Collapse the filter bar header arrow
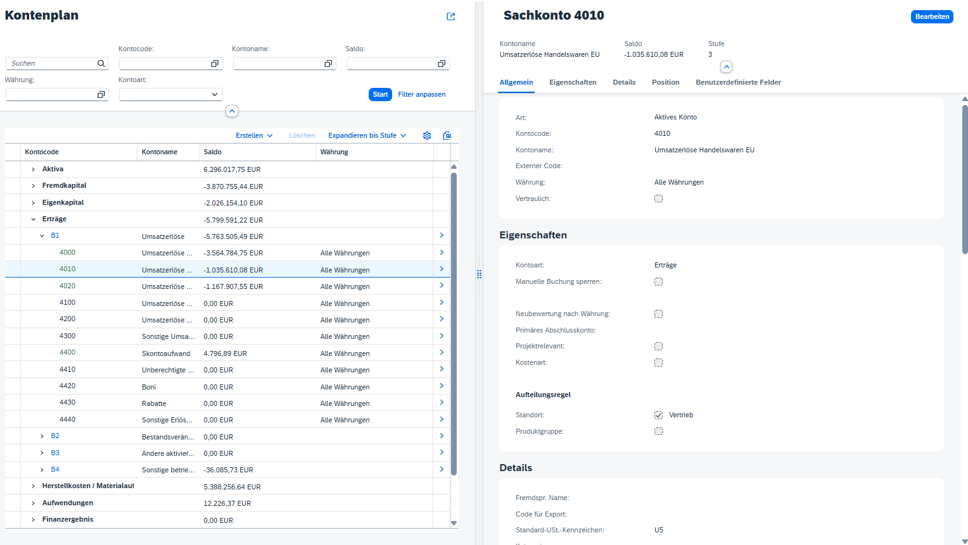968x545 pixels. tap(232, 111)
